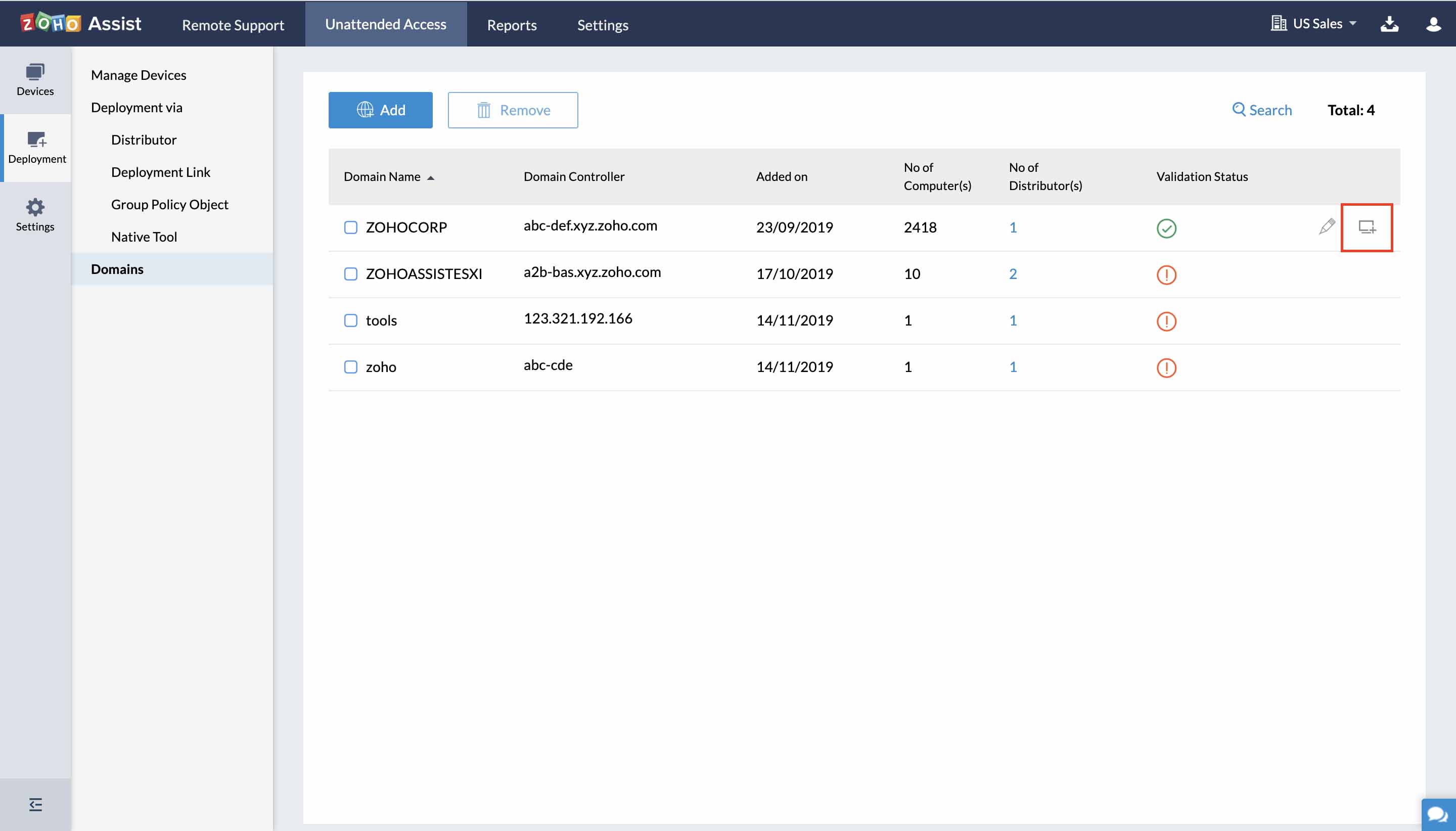Click abc-def.xyz.zoho.com controller cell
1456x831 pixels.
pos(590,225)
